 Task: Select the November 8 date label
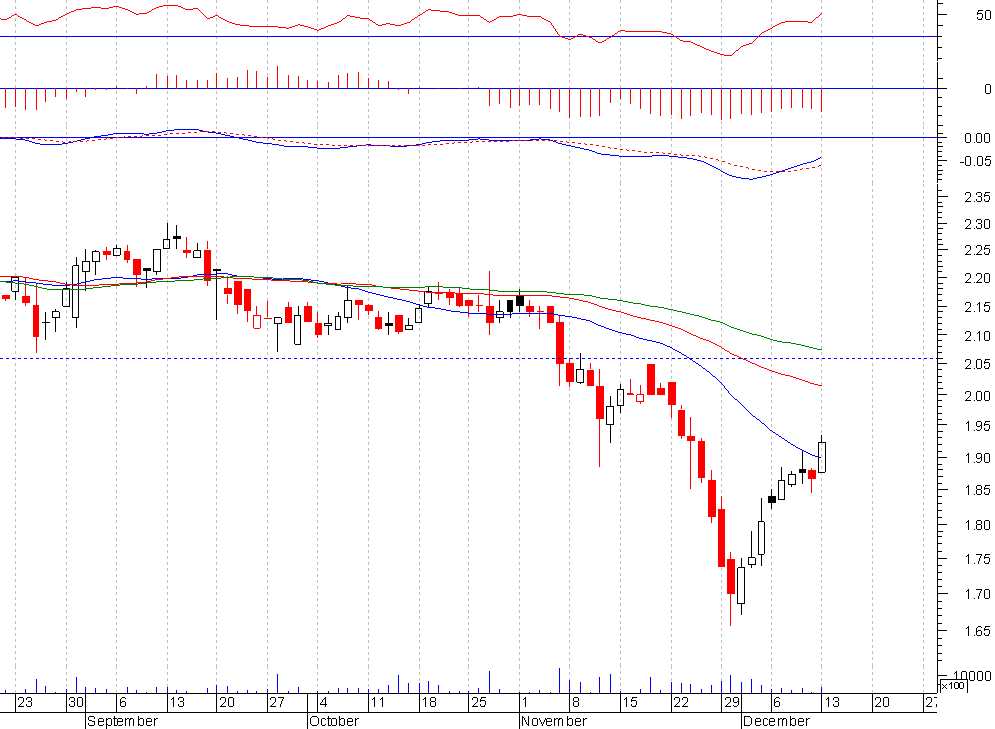pos(576,702)
